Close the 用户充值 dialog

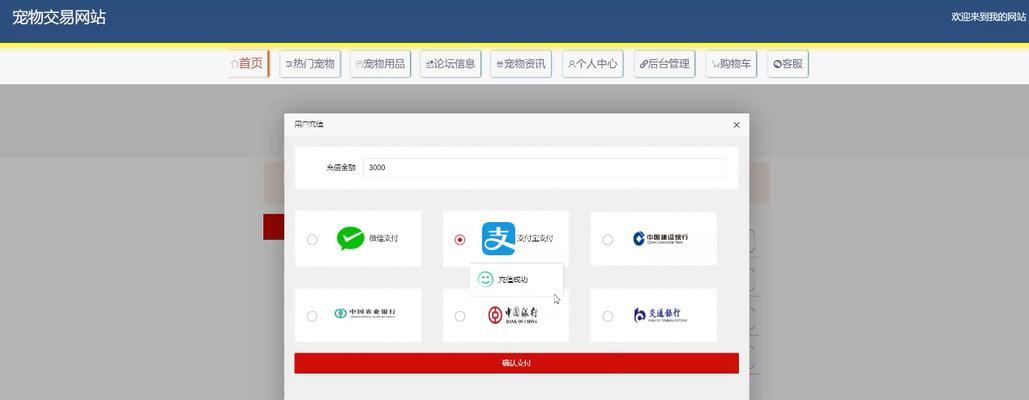pos(736,125)
